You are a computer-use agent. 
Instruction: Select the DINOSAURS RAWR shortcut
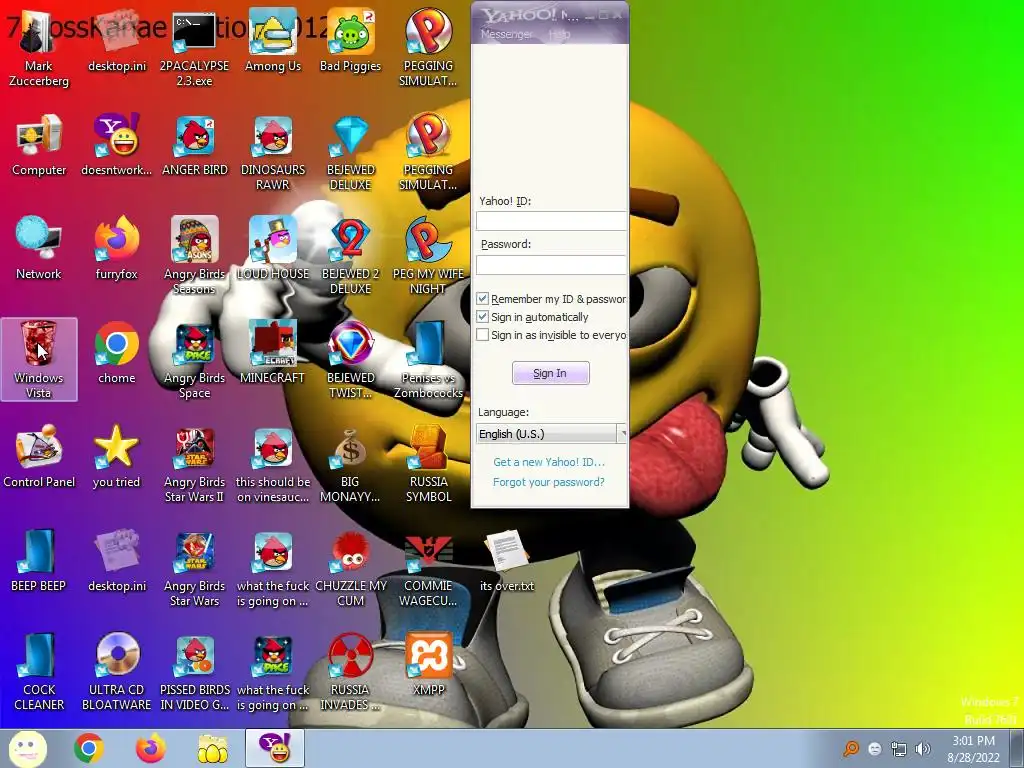[x=273, y=153]
